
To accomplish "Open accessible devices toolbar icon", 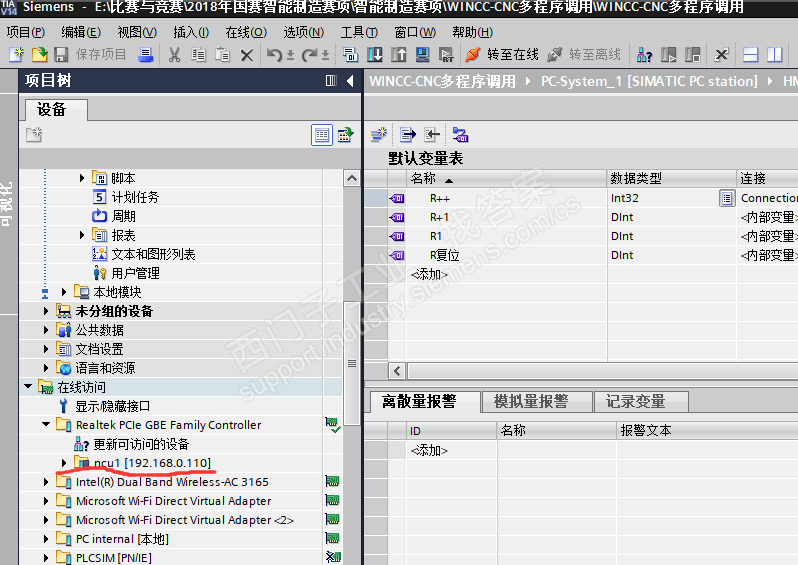I will 644,54.
